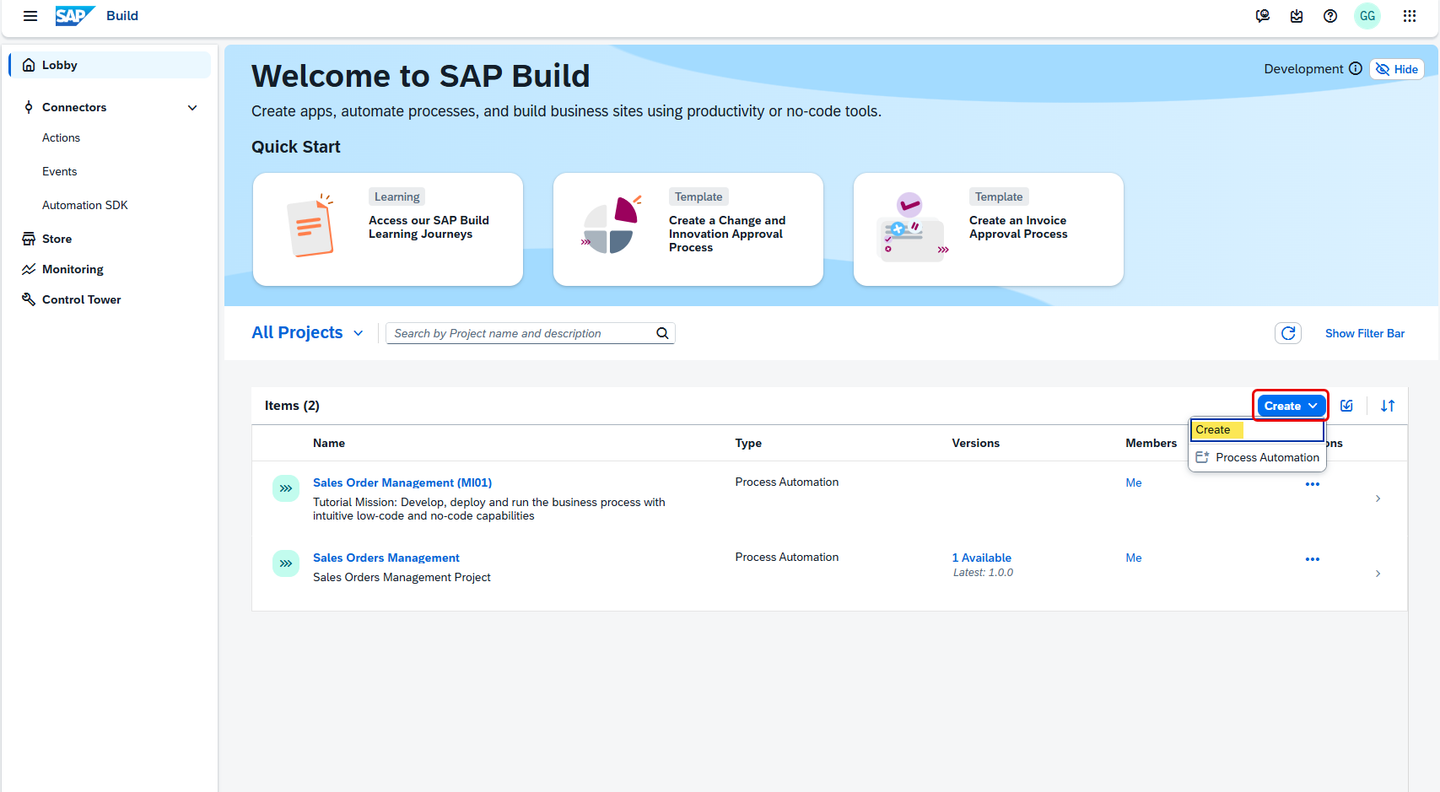Refresh the projects list
Viewport: 1440px width, 792px height.
tap(1288, 333)
